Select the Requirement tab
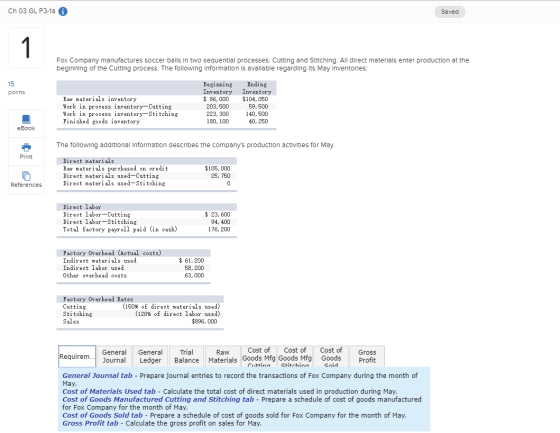 77,357
